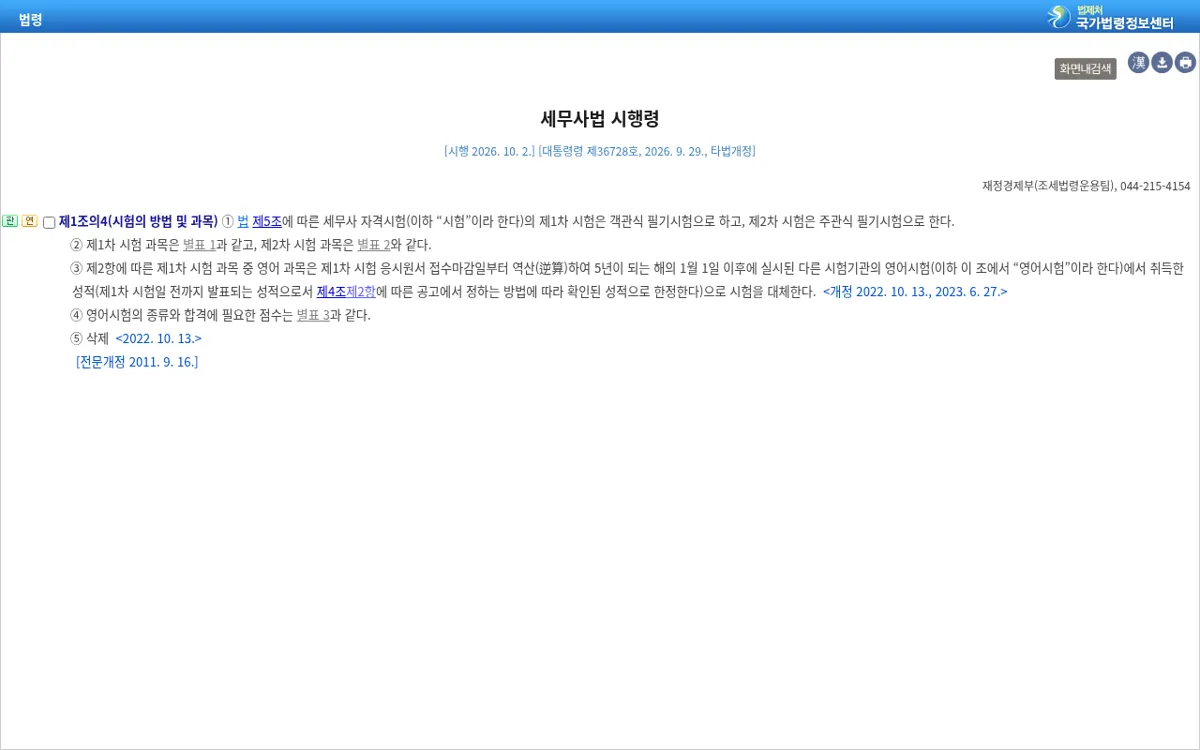Click the green 판 (precedent) badge icon
This screenshot has width=1200, height=750.
click(x=10, y=221)
